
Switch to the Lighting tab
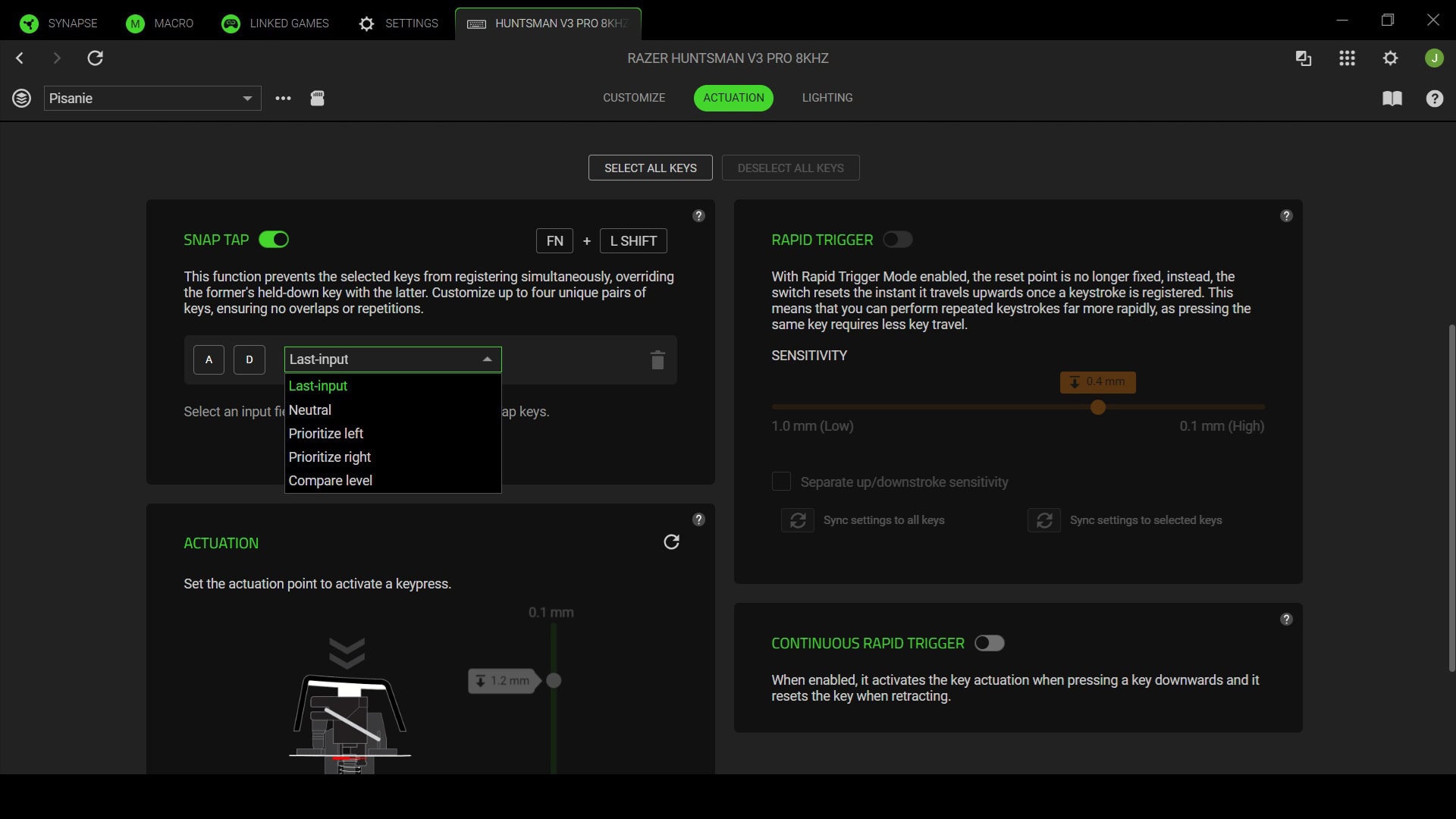click(827, 98)
